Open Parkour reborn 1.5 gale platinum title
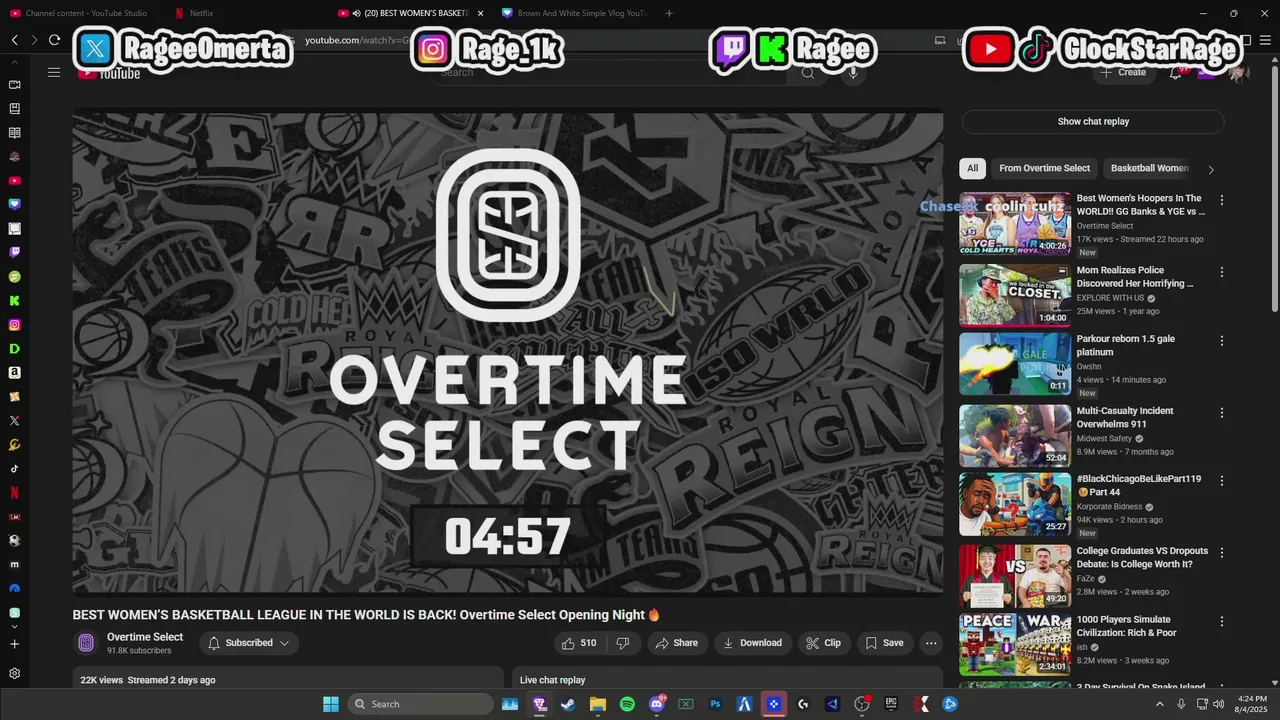1280x720 pixels. point(1126,345)
